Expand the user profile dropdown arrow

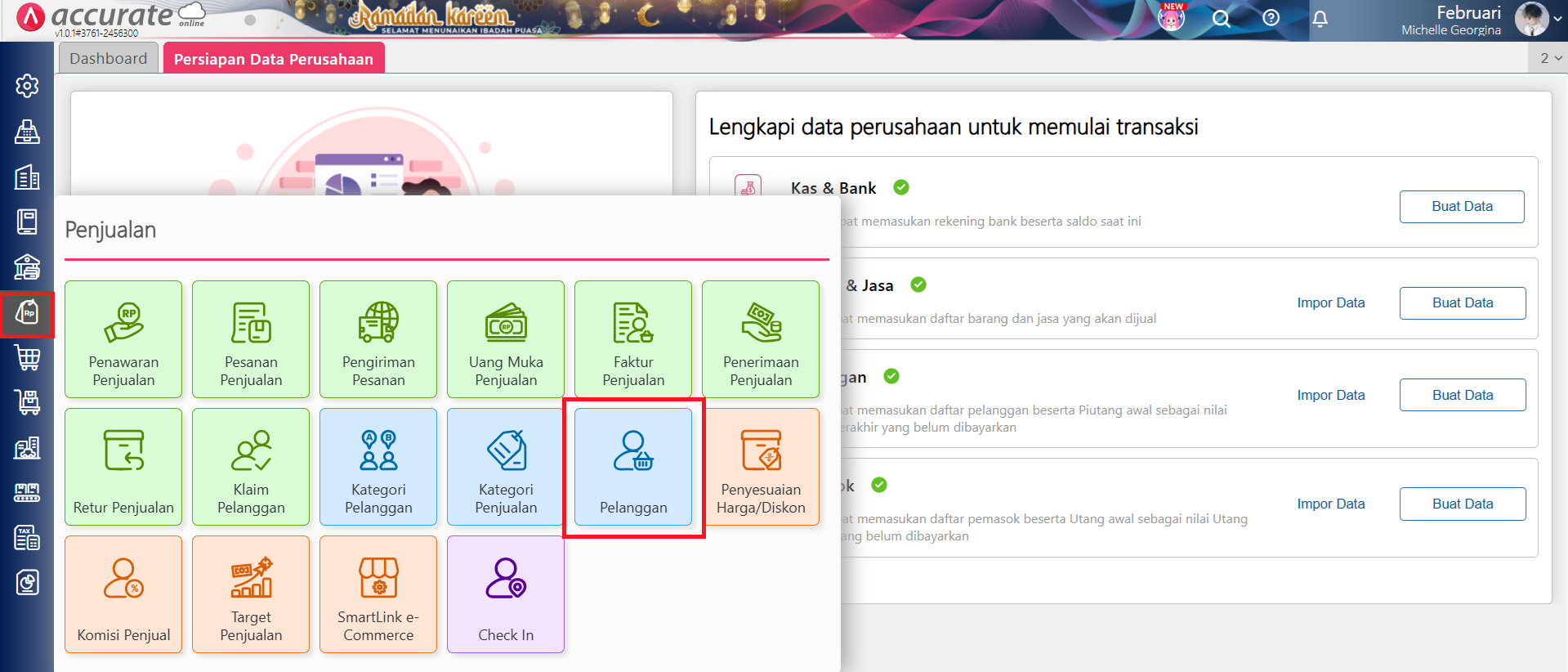pos(1557,19)
